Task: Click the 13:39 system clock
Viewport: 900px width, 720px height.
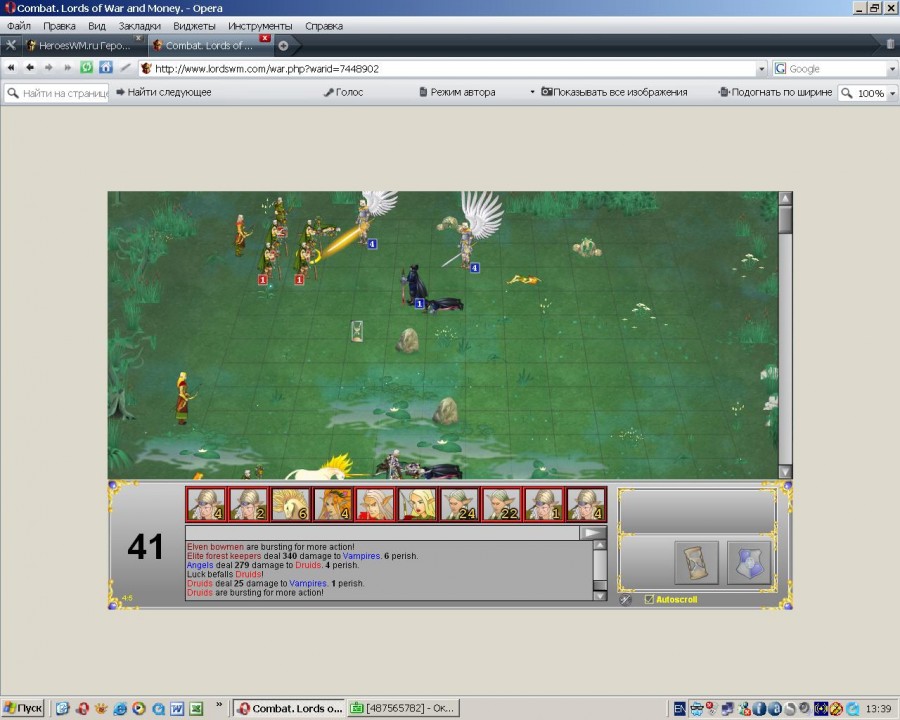Action: point(878,709)
